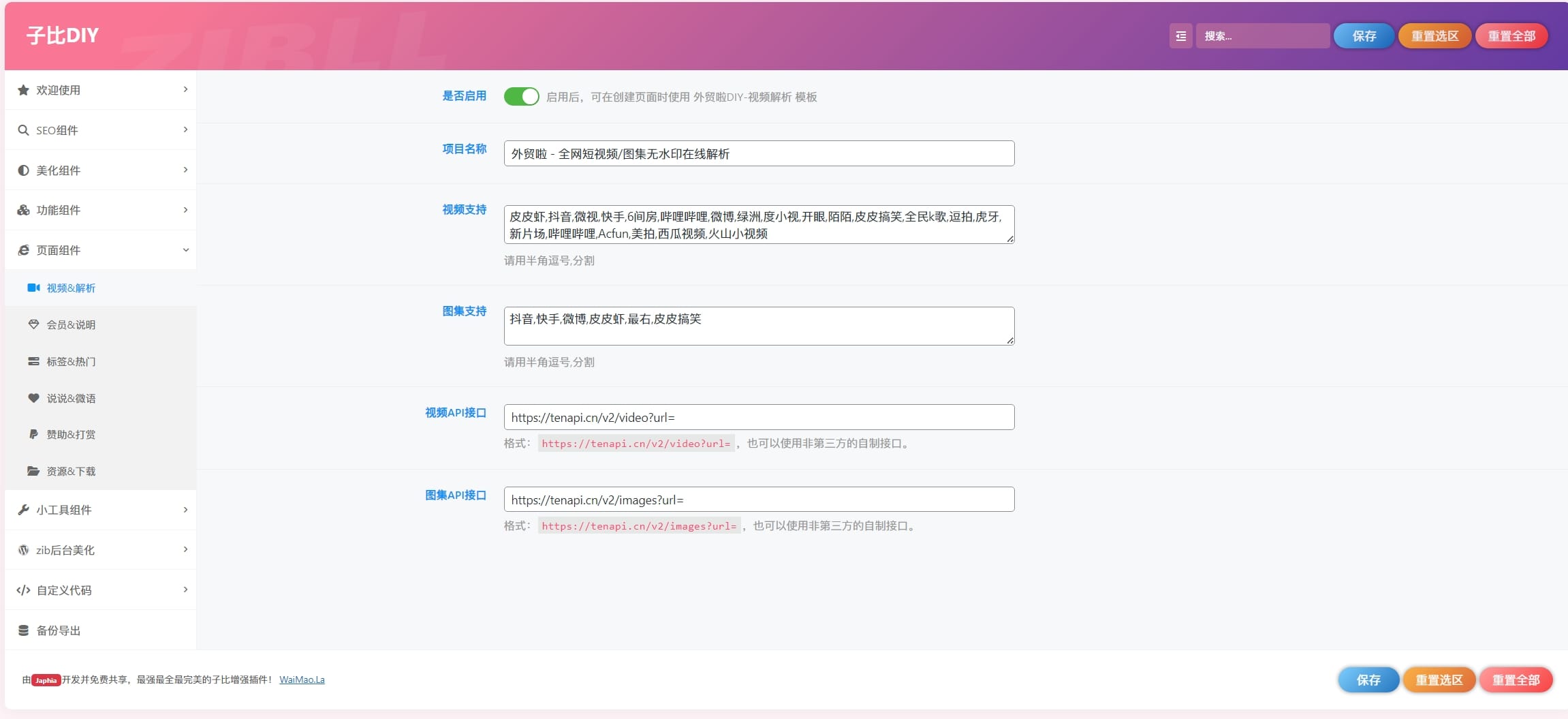Click the browser icon beside 页面组件
This screenshot has height=719, width=1568.
[23, 250]
